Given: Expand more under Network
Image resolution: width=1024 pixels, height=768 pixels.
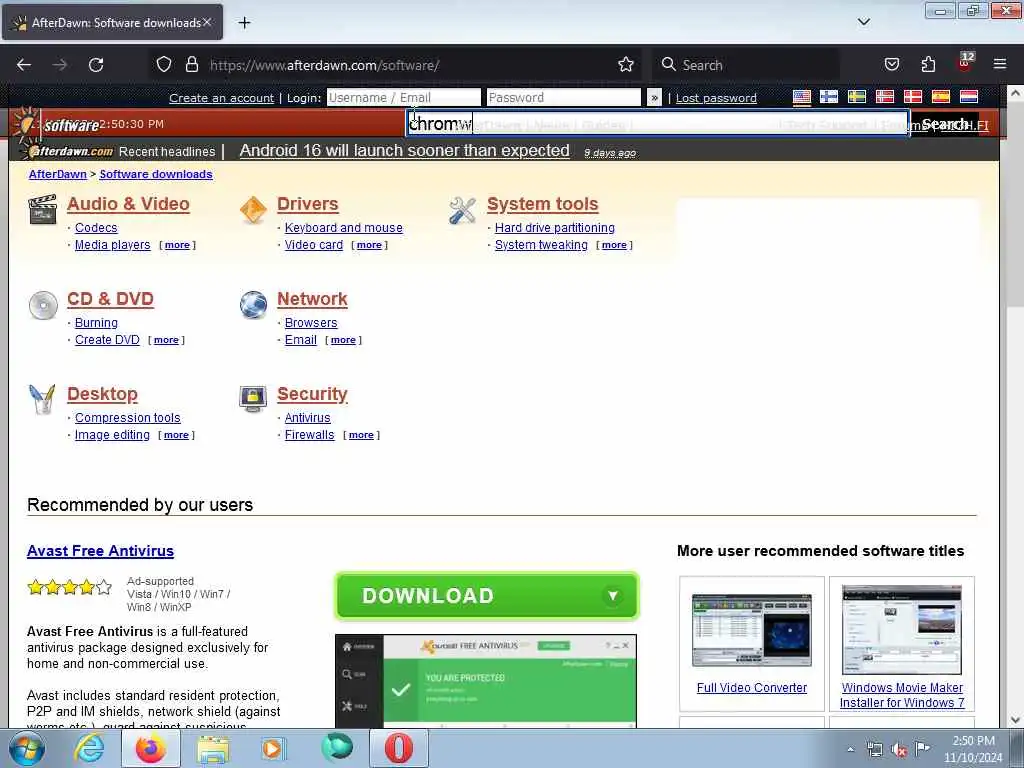Looking at the screenshot, I should [343, 340].
